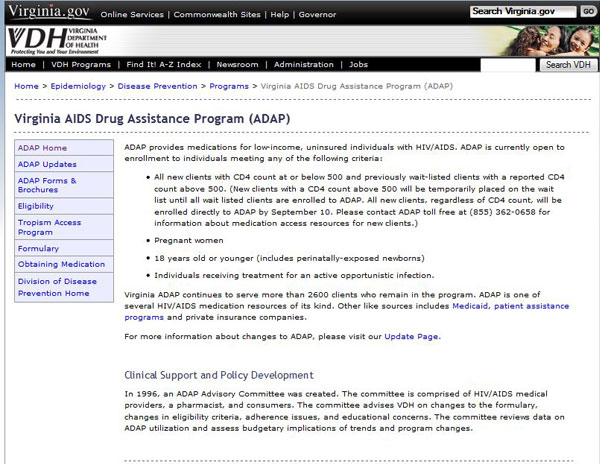
Task: Click the Clinical Support and Policy Development heading
Action: tap(219, 375)
